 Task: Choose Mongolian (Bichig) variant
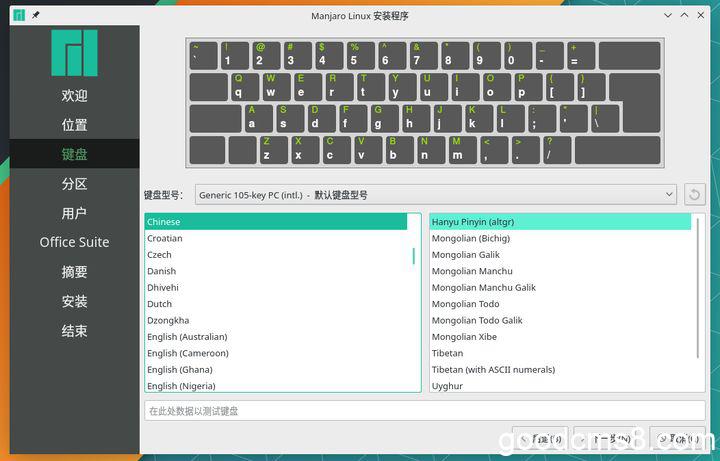tap(561, 238)
